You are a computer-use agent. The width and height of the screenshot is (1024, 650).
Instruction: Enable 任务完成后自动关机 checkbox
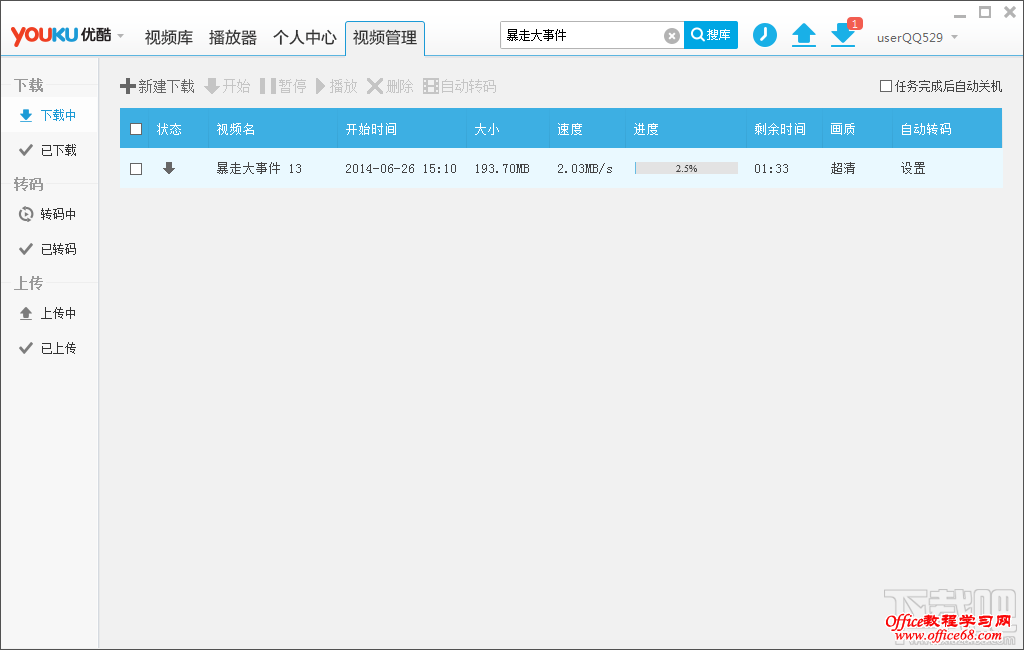coord(886,86)
